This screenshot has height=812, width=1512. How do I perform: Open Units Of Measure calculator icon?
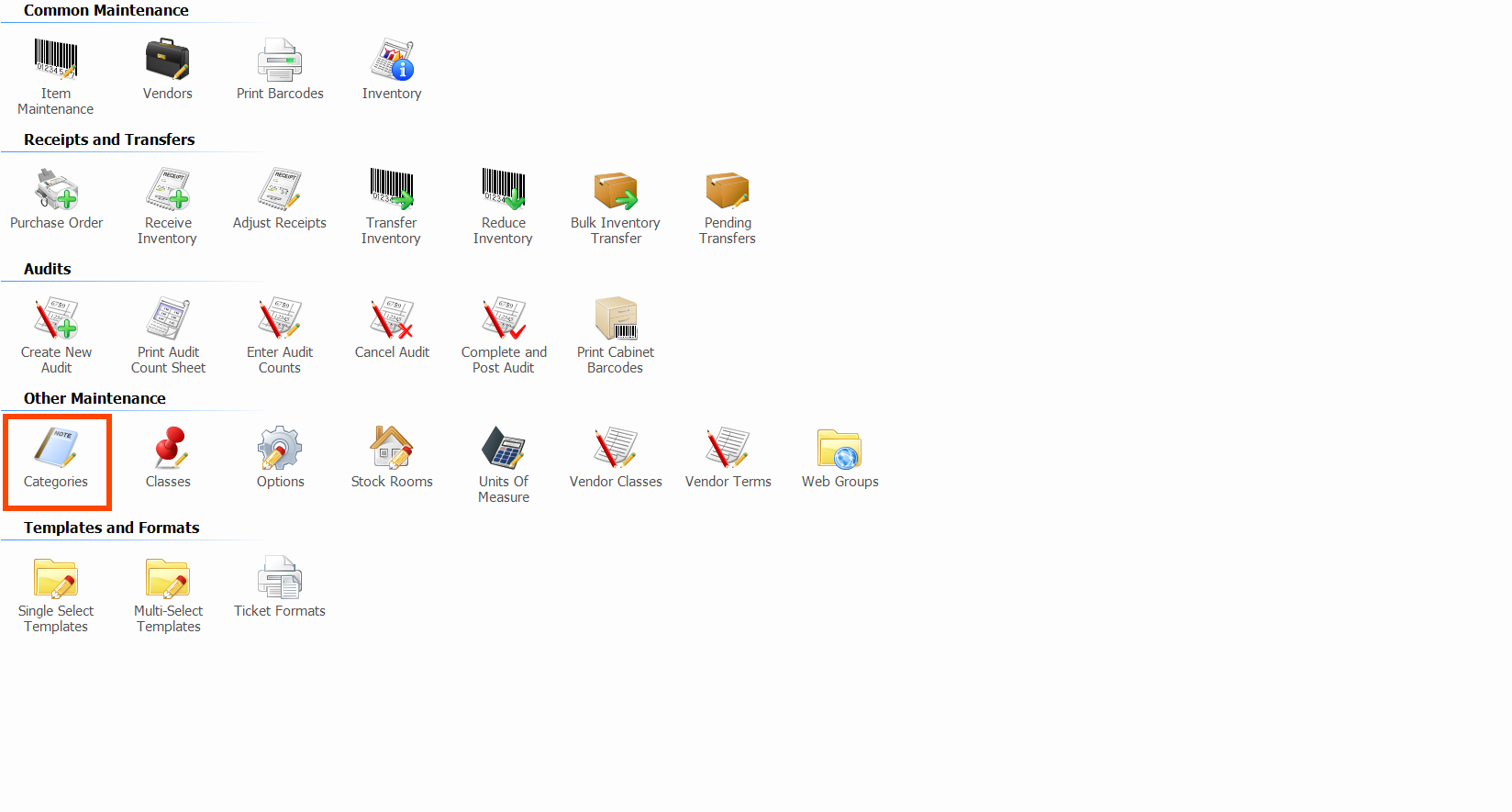504,449
